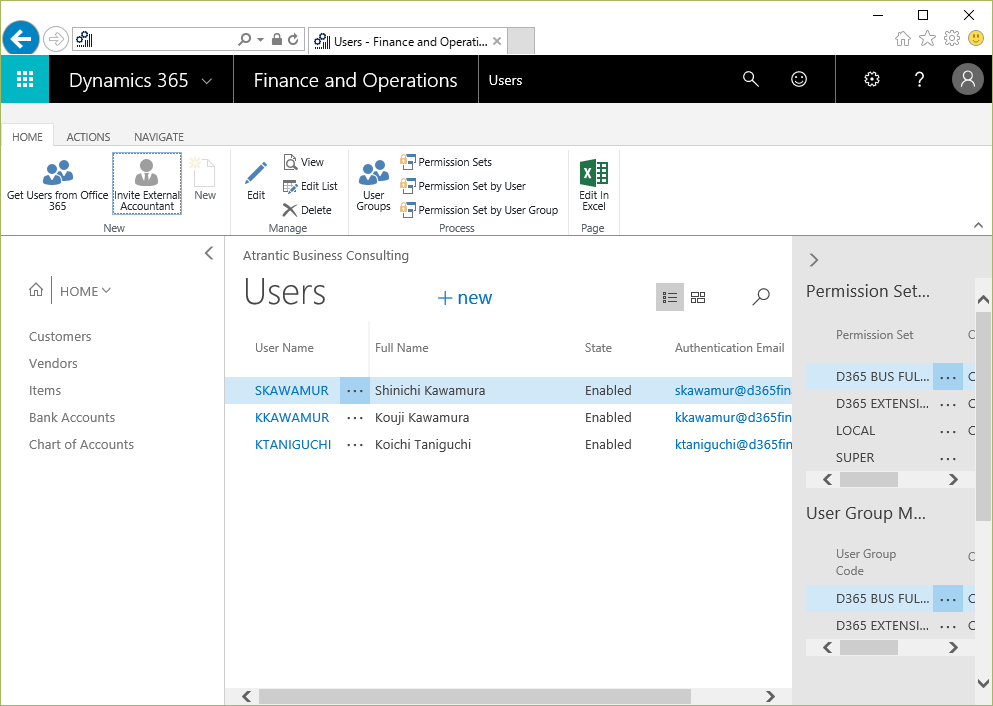Open row menu for KKAWAMUR
Viewport: 993px width, 706px height.
pyautogui.click(x=355, y=418)
